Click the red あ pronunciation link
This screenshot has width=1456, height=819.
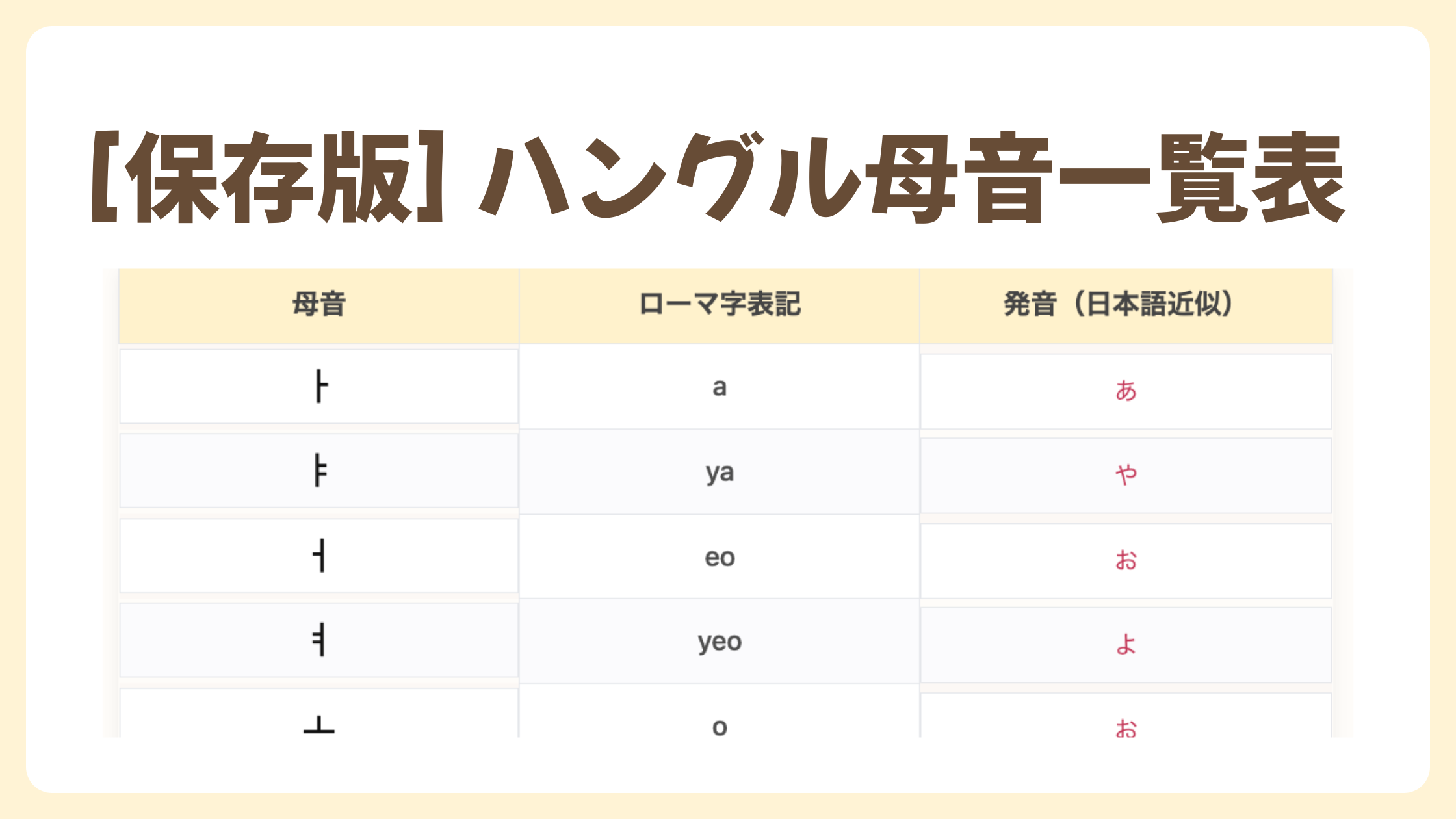click(1126, 391)
